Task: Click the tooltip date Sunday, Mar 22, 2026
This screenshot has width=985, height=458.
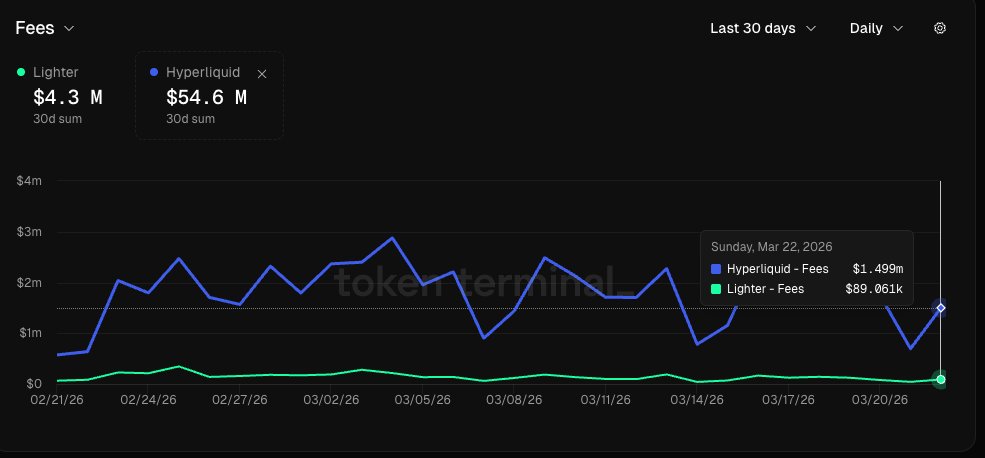Action: (x=771, y=247)
